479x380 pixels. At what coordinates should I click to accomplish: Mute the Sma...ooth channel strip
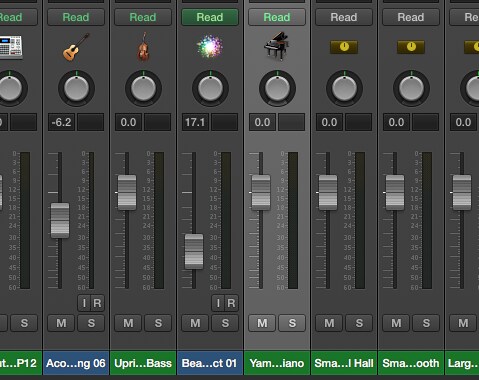[x=396, y=323]
